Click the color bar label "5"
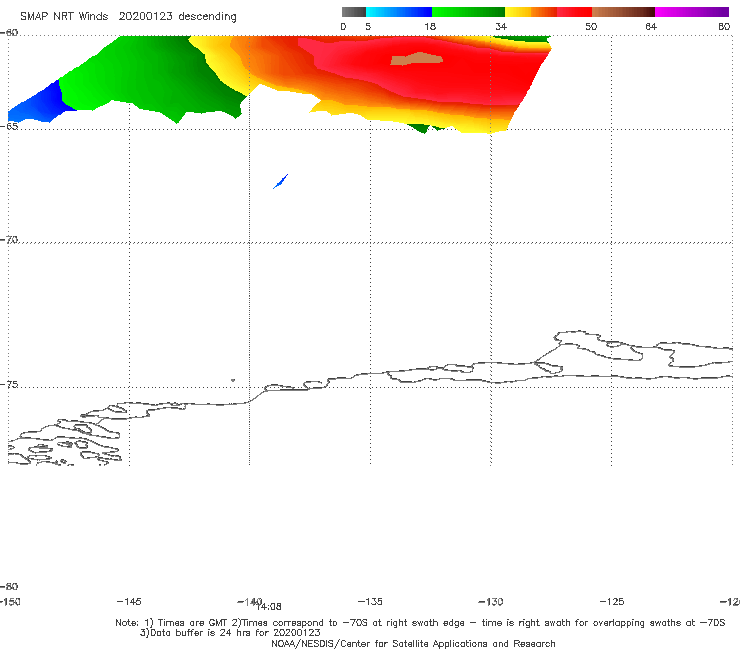Image resolution: width=740 pixels, height=650 pixels. point(368,26)
